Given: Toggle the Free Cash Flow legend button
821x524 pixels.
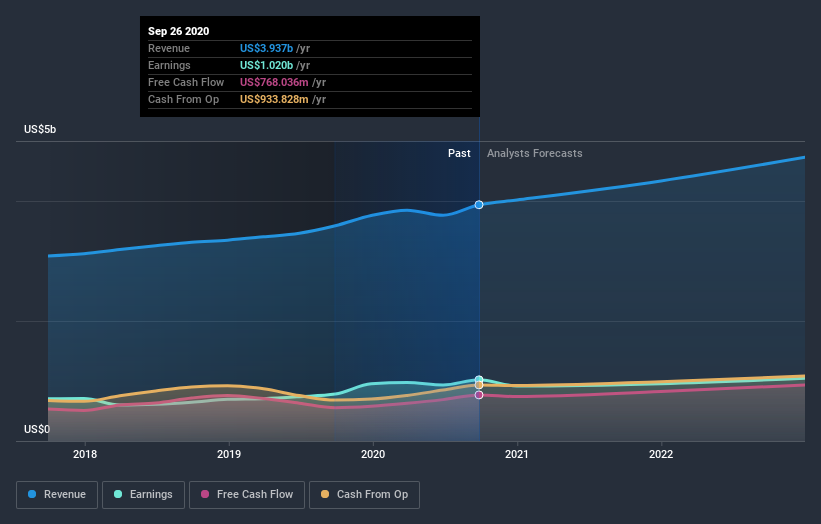Looking at the screenshot, I should 247,495.
